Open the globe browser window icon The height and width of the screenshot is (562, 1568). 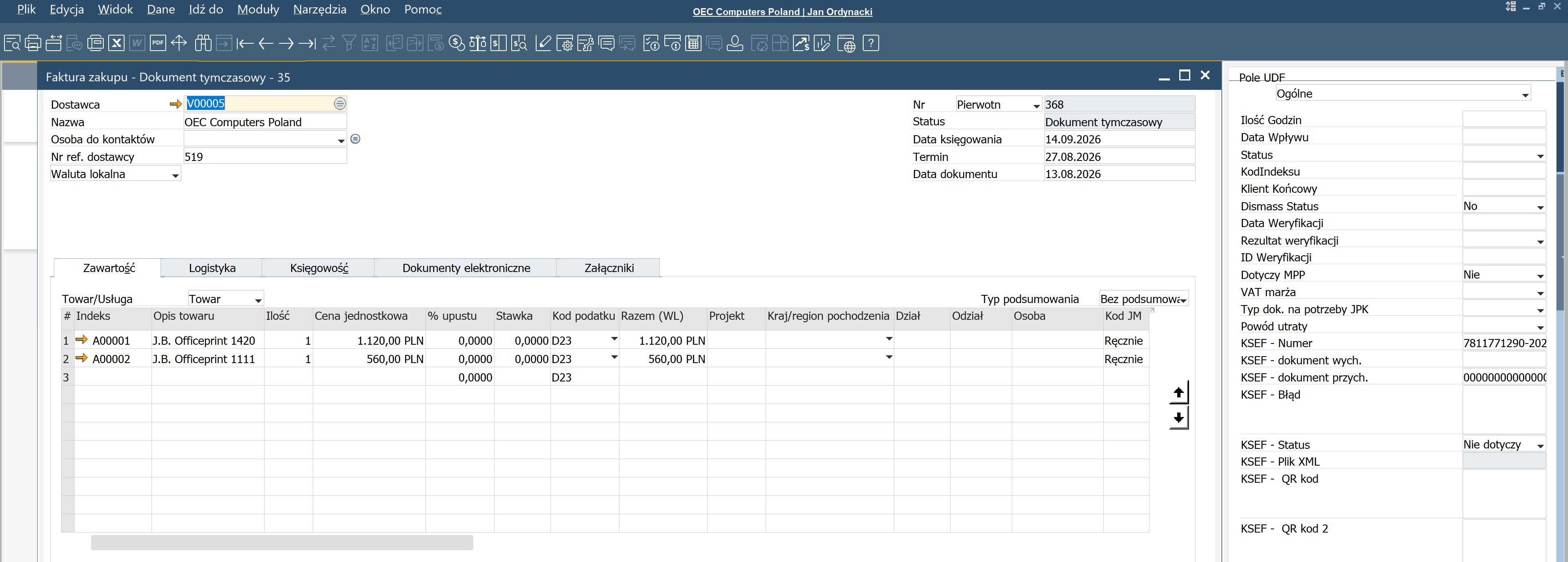point(846,43)
